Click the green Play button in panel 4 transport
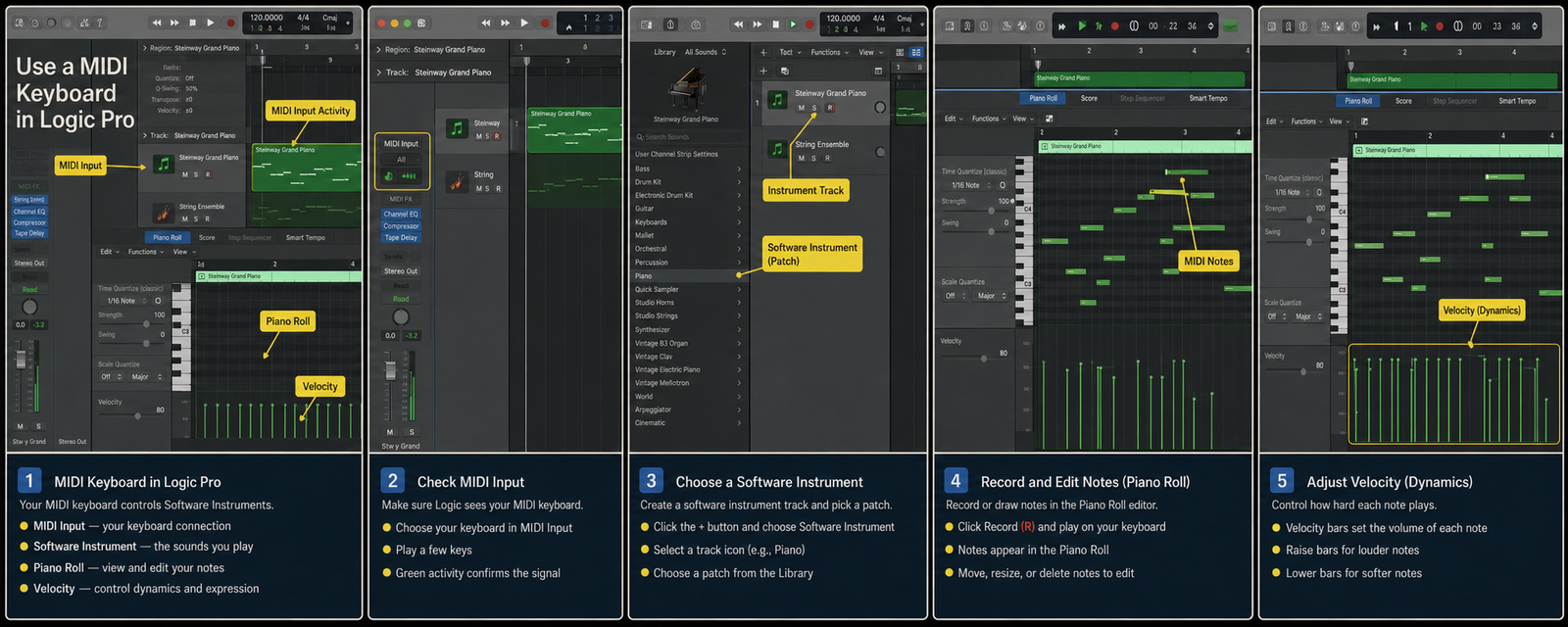The image size is (1568, 627). click(1082, 25)
